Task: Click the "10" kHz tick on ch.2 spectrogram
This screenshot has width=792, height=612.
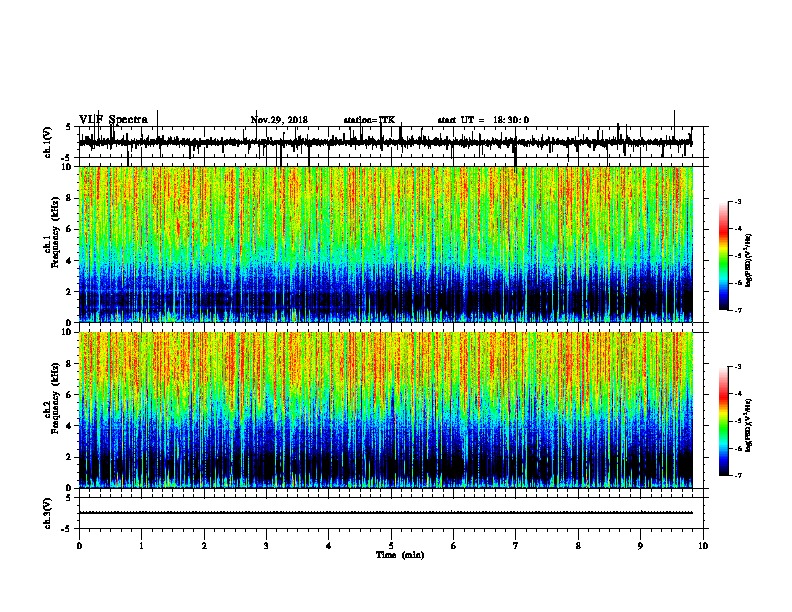Action: point(67,332)
